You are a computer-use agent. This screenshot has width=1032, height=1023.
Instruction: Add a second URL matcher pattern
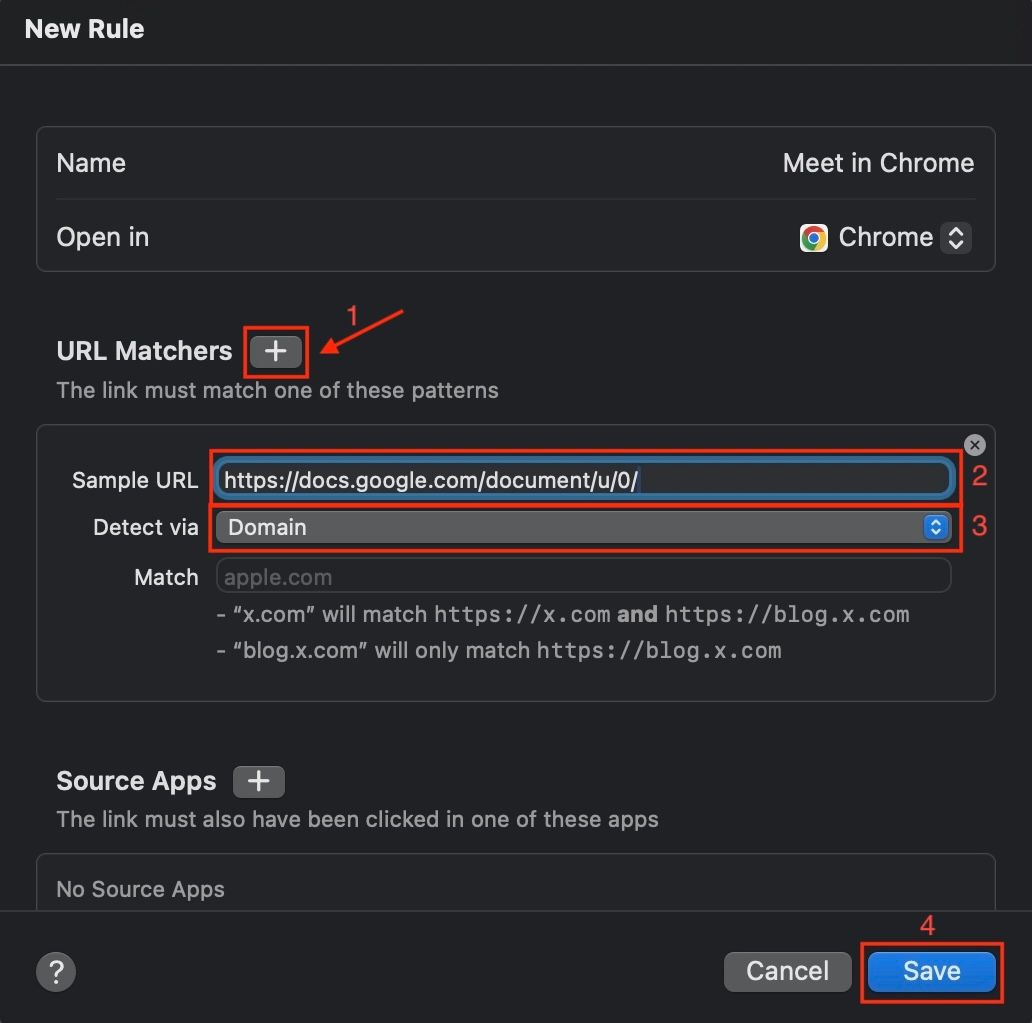(276, 352)
